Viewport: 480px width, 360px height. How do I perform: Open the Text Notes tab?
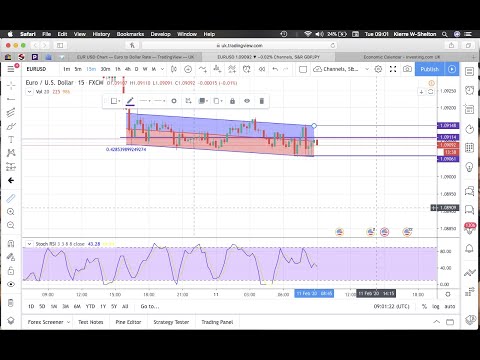tap(91, 322)
